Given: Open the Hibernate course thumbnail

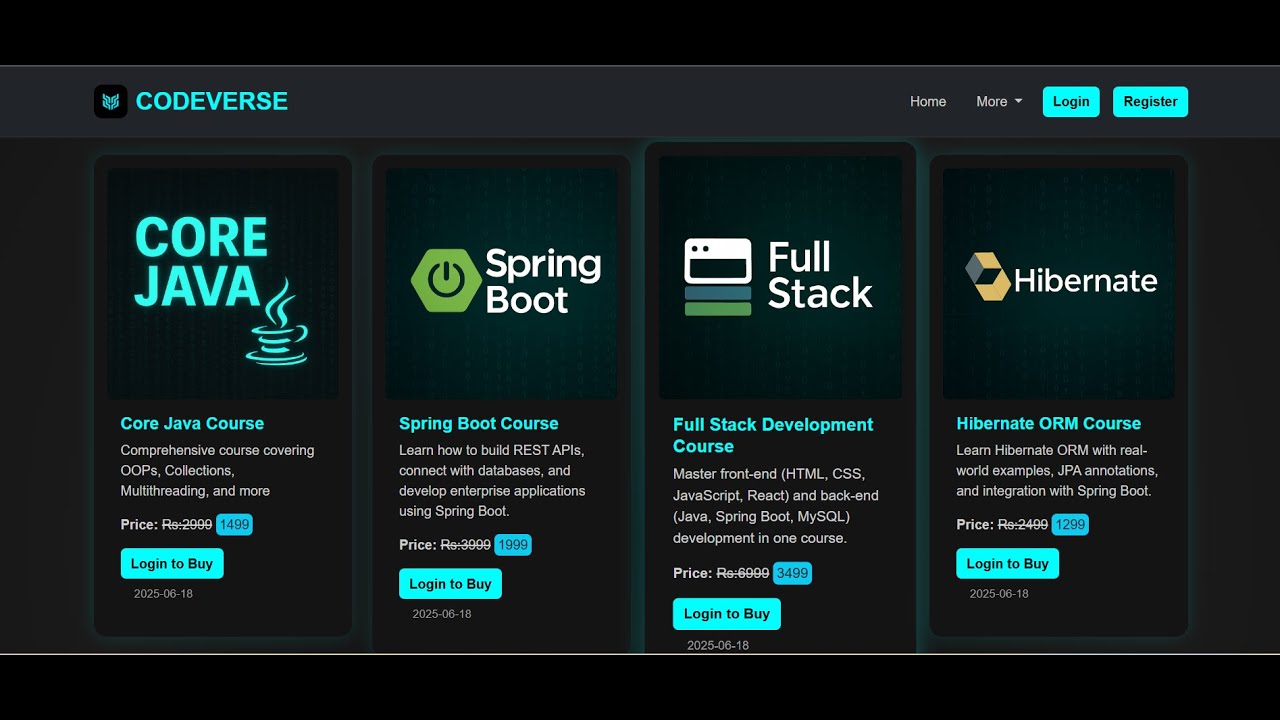Looking at the screenshot, I should (1059, 284).
